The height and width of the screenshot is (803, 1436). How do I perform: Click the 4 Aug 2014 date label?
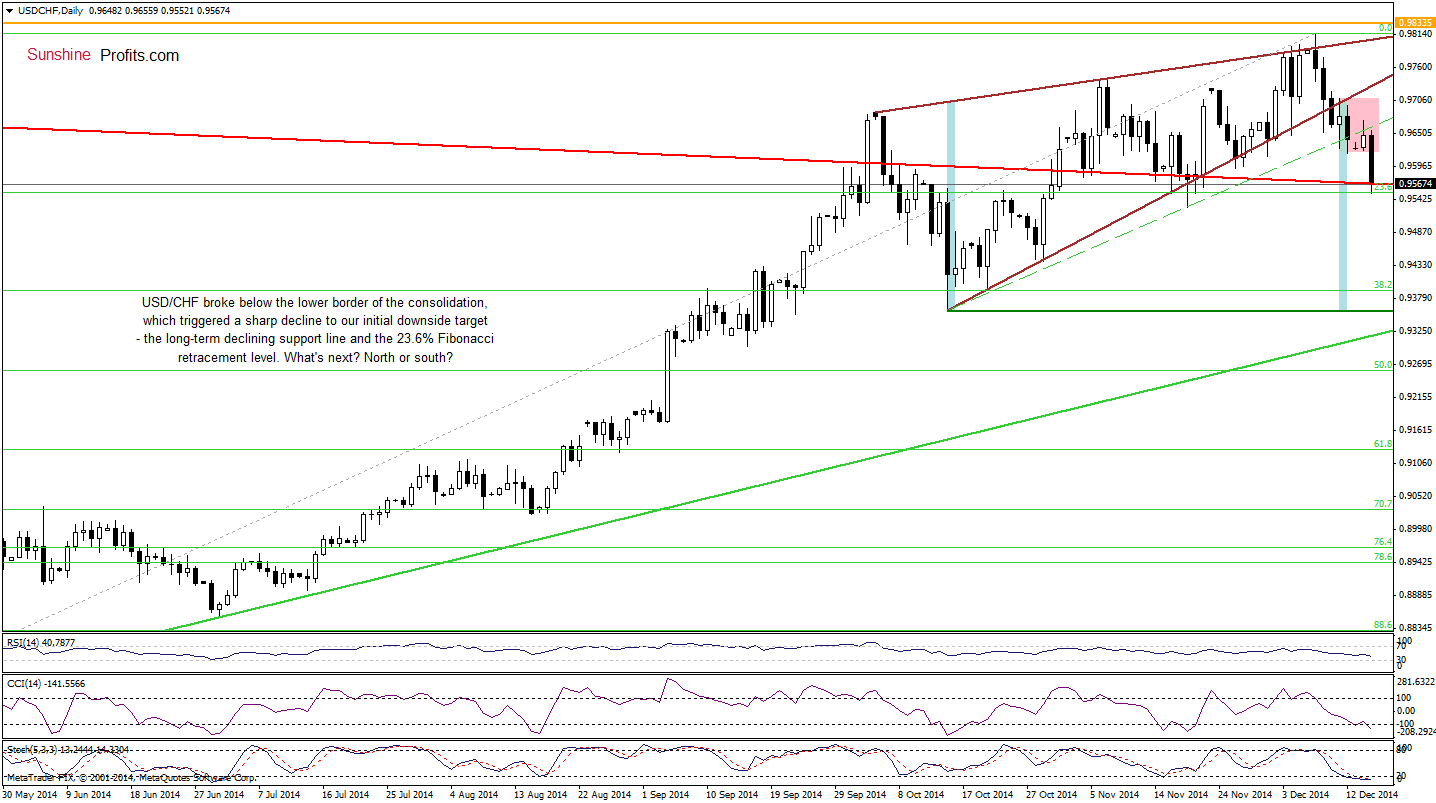[x=473, y=795]
